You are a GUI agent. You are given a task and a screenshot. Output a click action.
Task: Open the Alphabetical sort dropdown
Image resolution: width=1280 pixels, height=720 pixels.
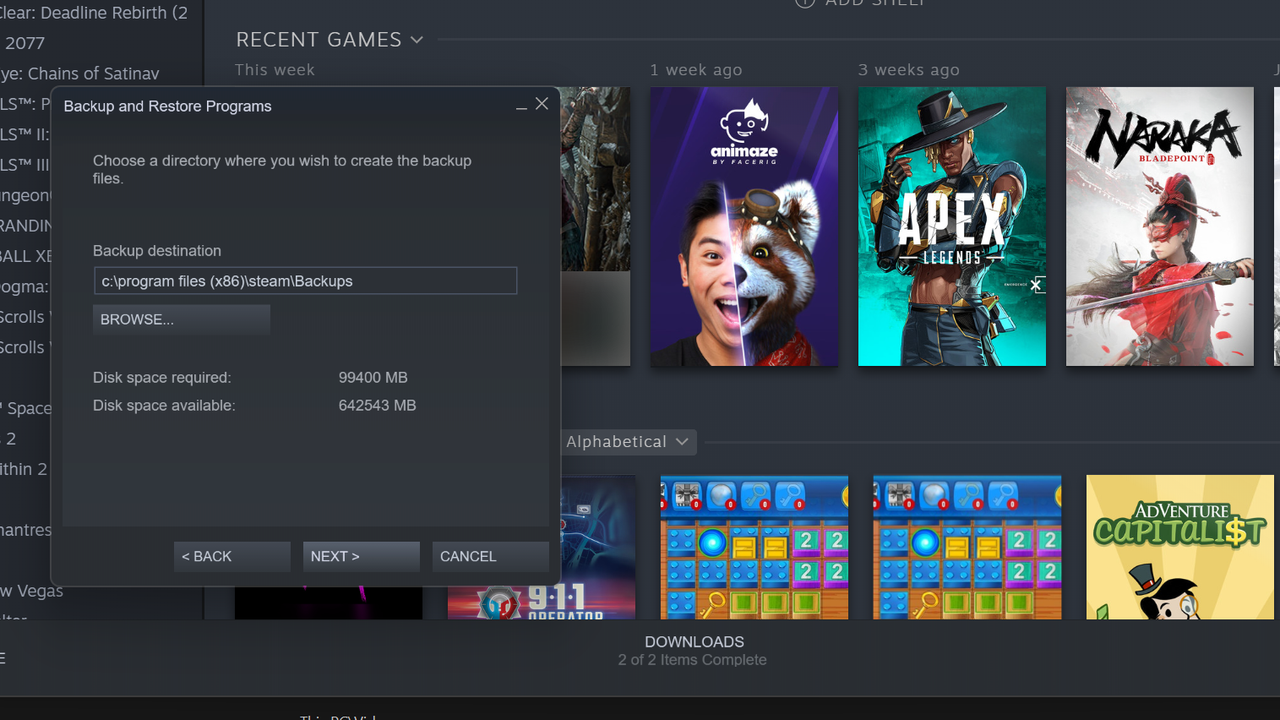click(x=627, y=441)
